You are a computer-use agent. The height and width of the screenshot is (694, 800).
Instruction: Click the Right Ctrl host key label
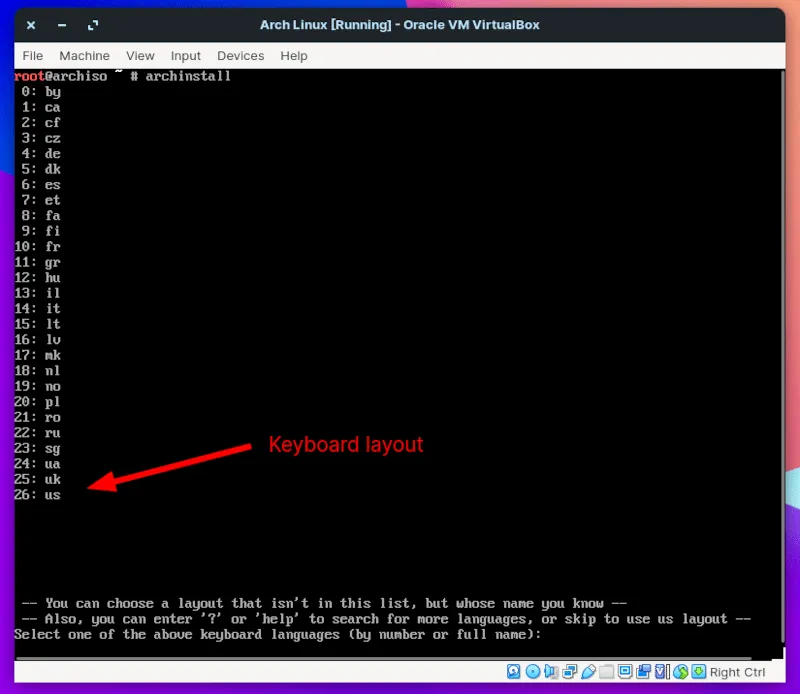tap(738, 672)
